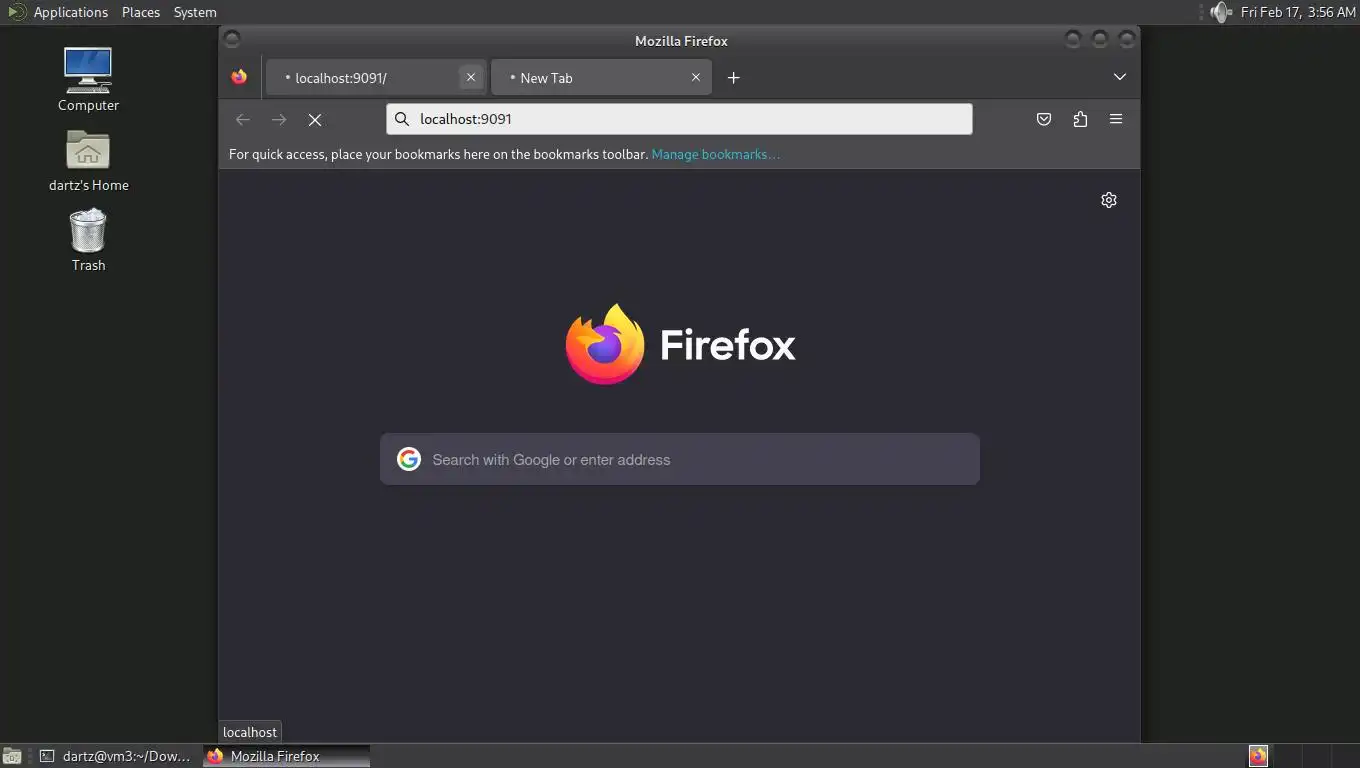
Task: Close the Firefox window
Action: 1127,39
